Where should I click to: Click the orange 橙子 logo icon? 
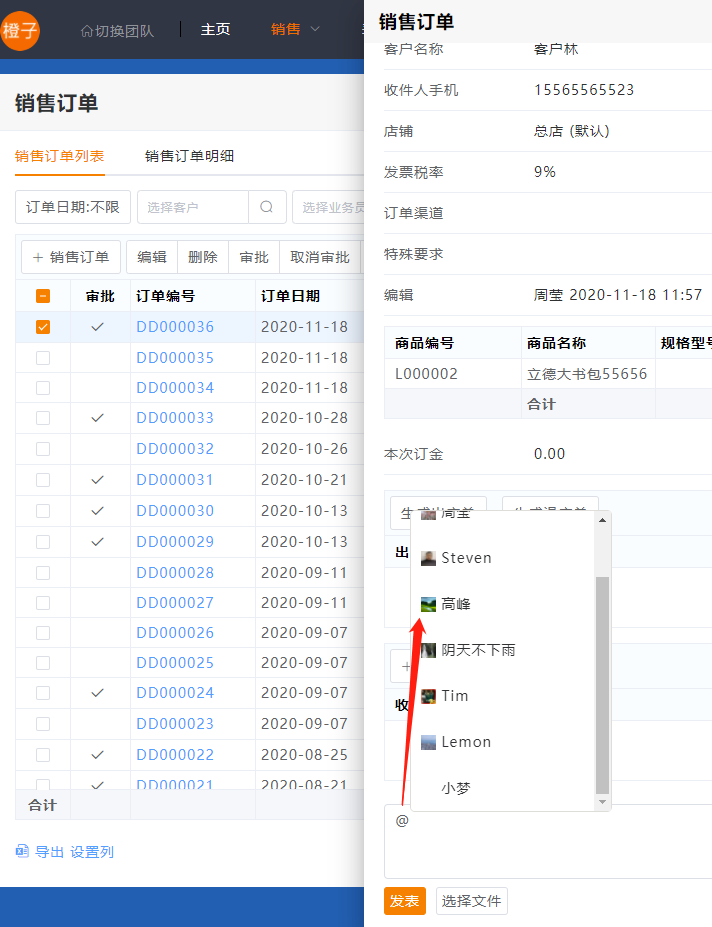(x=20, y=30)
